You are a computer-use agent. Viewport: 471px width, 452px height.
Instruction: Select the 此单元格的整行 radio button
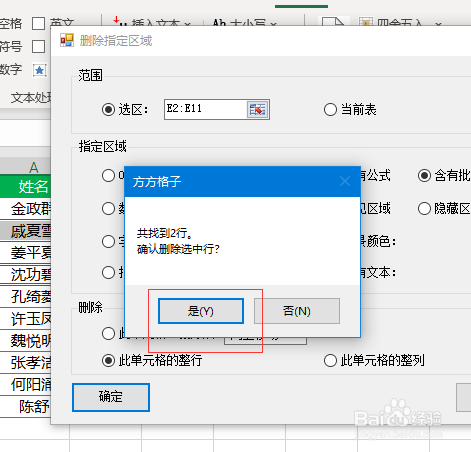(108, 360)
